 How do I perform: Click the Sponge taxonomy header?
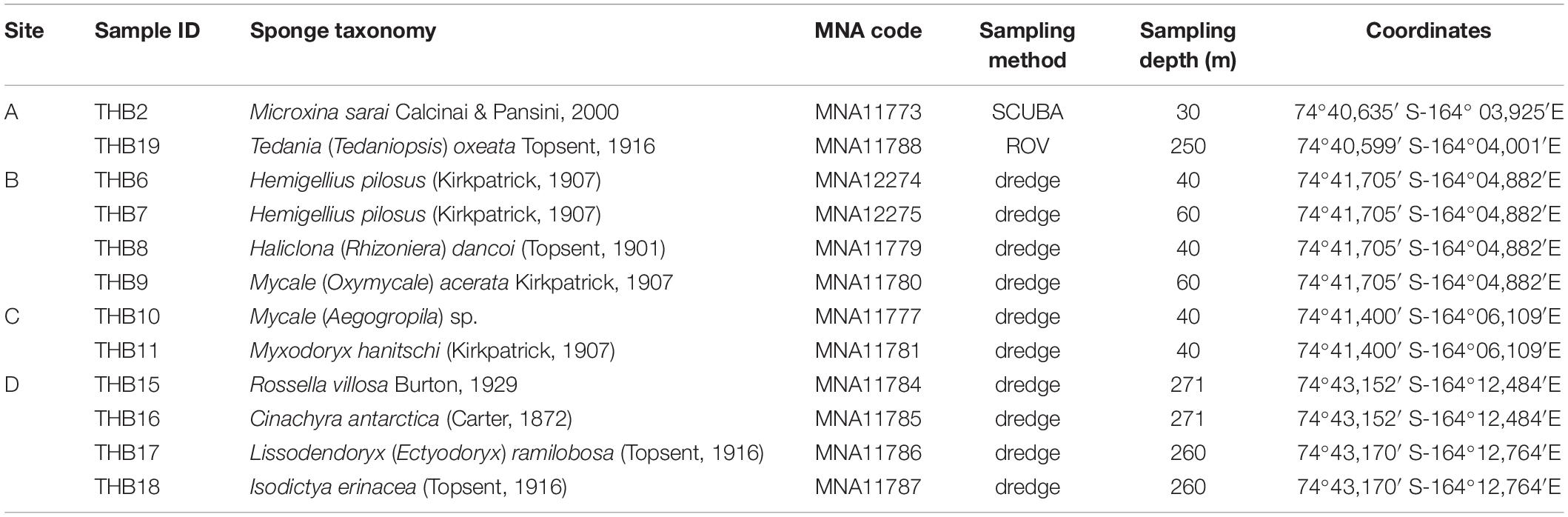click(343, 31)
